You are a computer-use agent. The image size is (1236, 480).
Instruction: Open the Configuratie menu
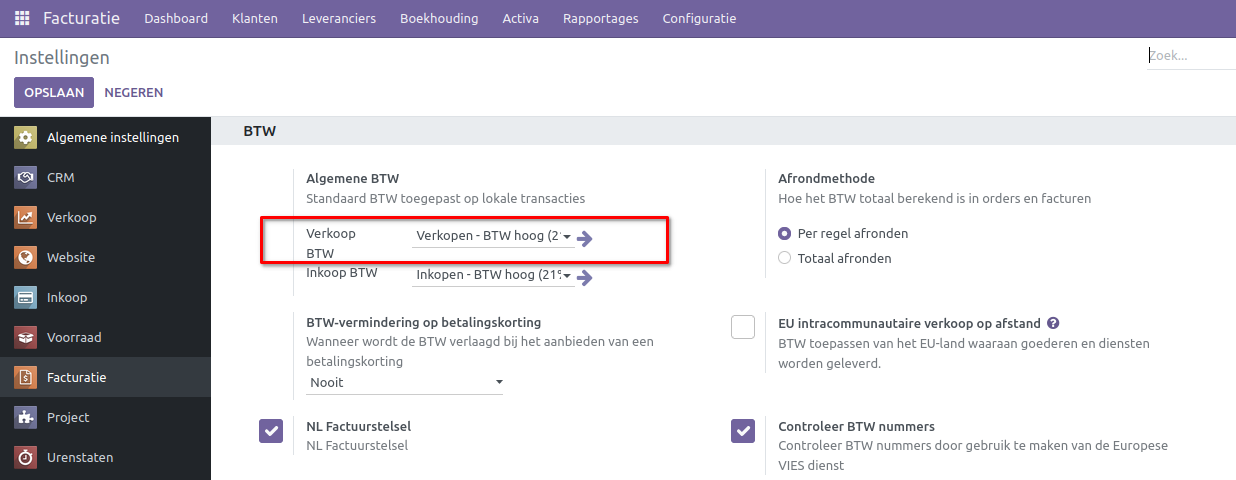point(699,19)
